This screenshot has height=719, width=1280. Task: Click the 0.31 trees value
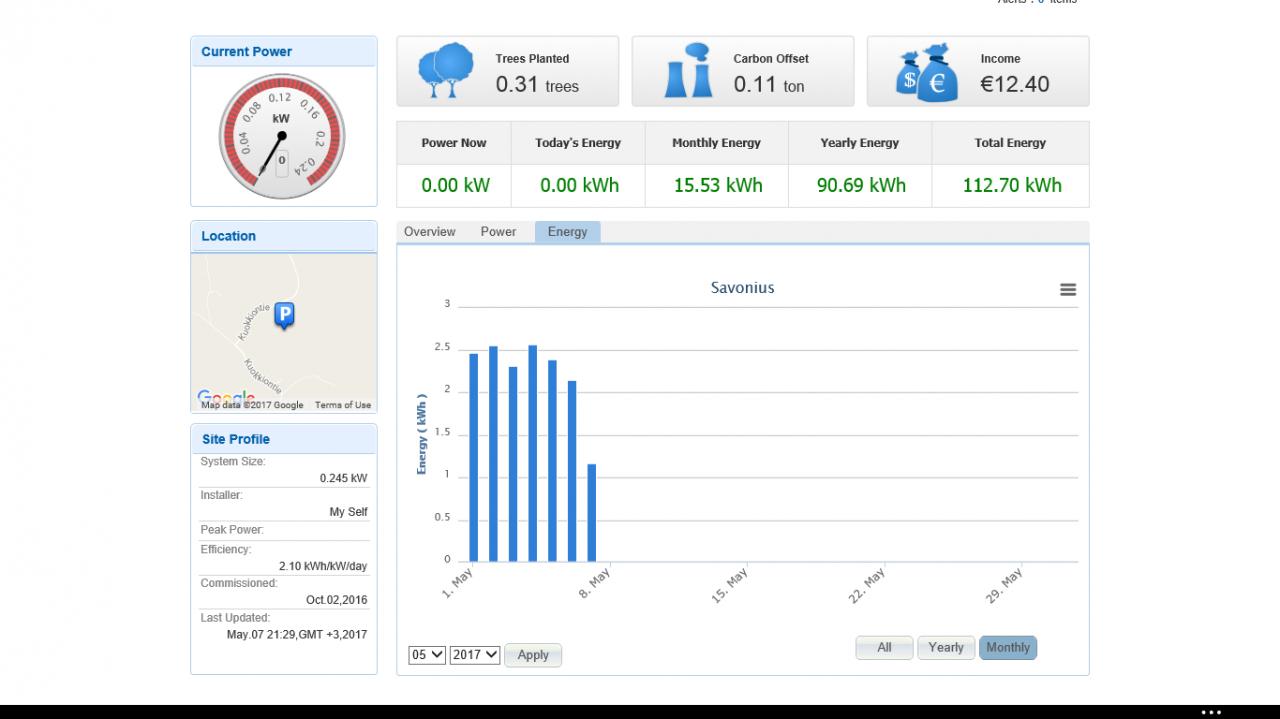tap(537, 85)
